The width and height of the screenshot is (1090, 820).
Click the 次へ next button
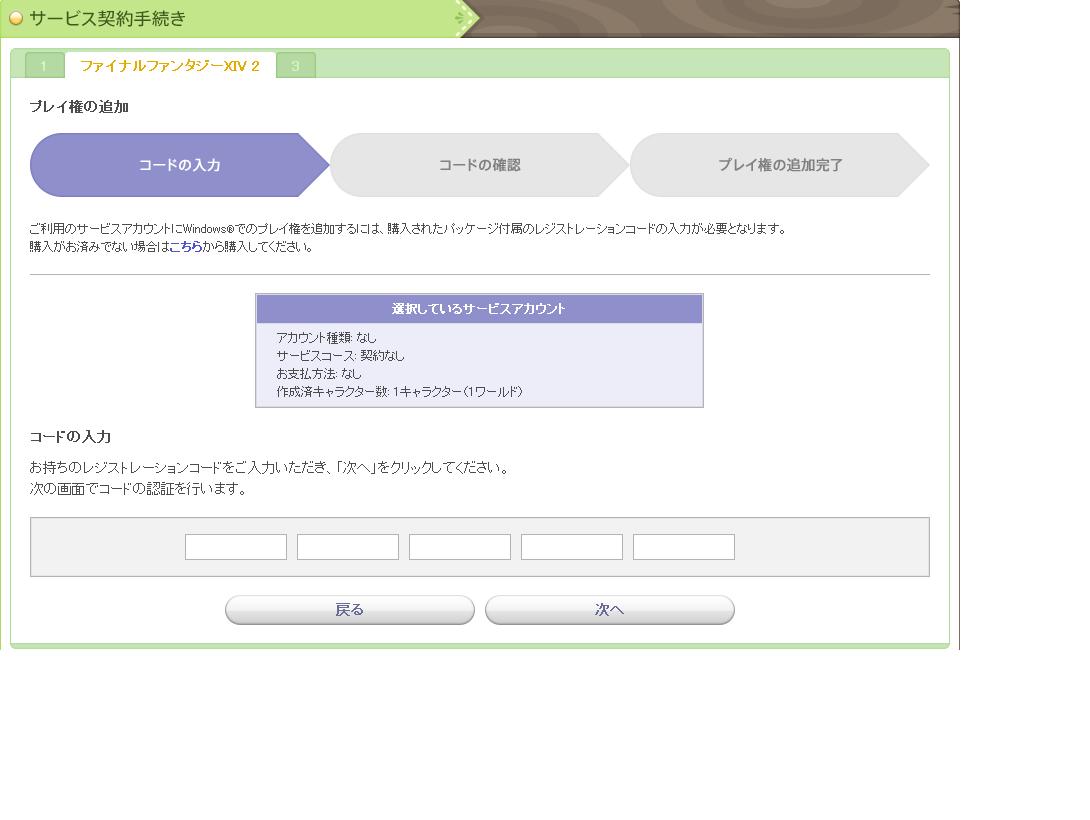610,609
